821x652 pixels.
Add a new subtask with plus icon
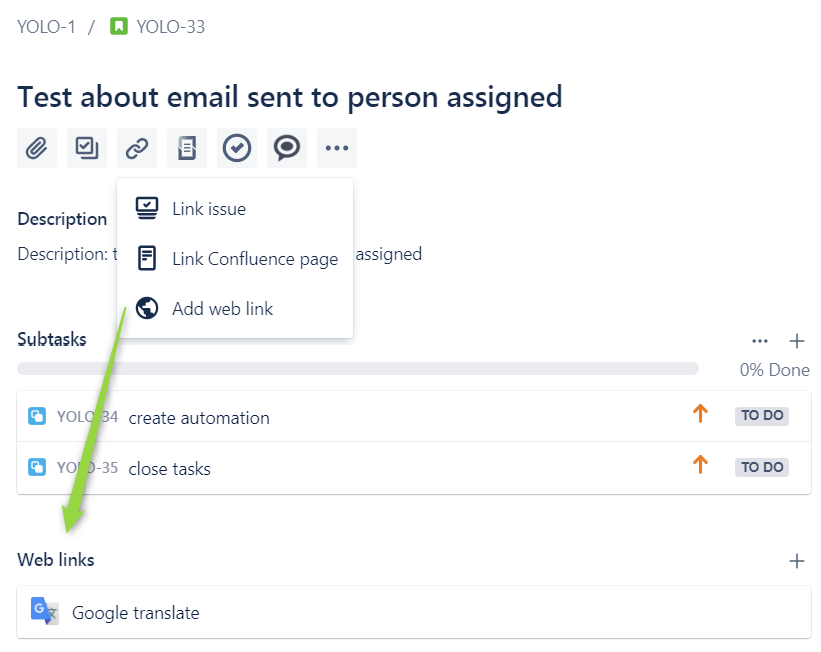pyautogui.click(x=796, y=341)
